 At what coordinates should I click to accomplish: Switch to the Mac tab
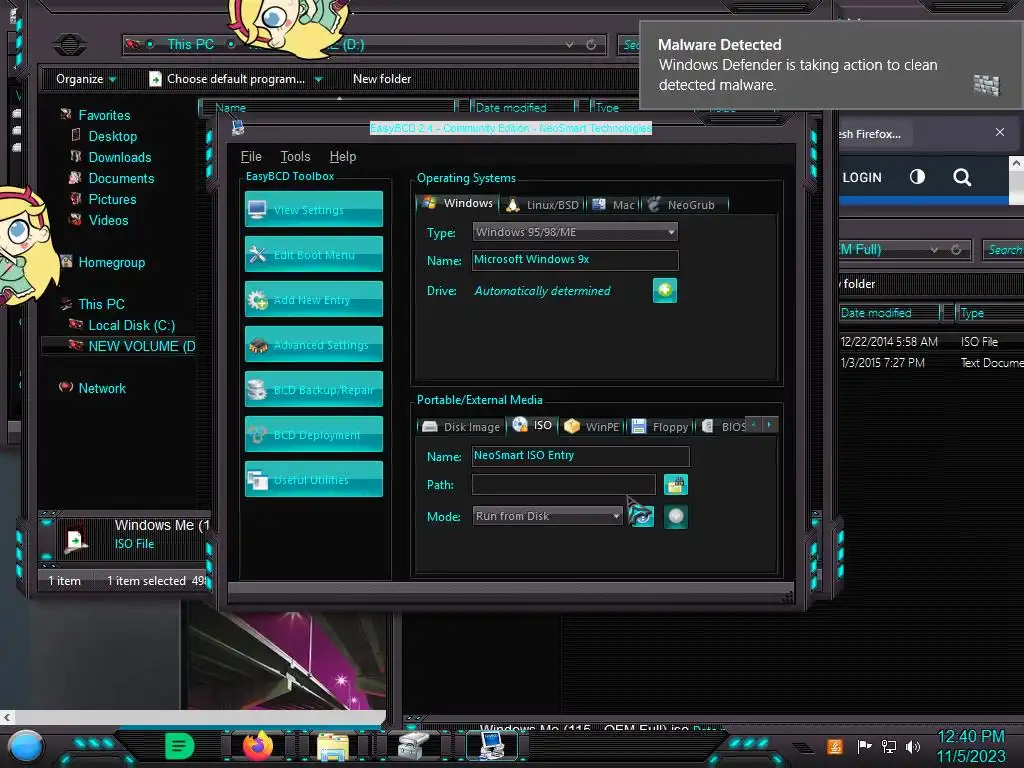pyautogui.click(x=613, y=205)
